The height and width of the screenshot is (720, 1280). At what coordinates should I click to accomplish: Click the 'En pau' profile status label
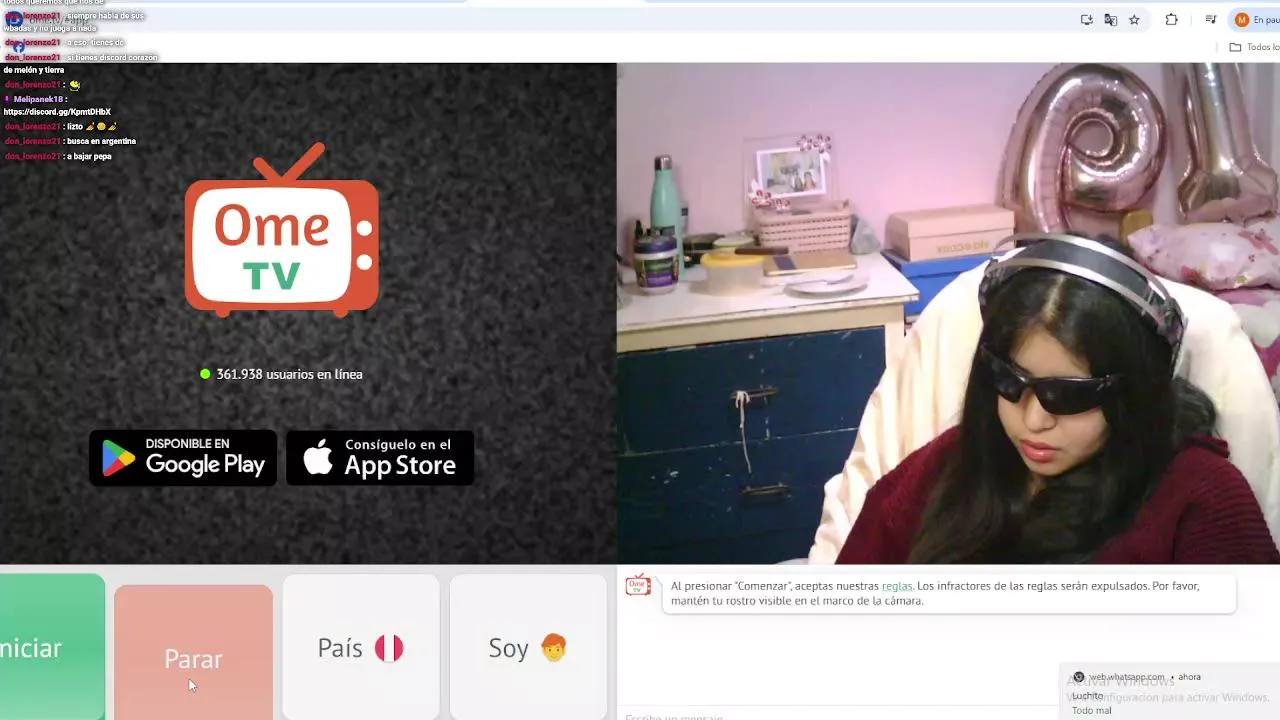click(x=1266, y=20)
